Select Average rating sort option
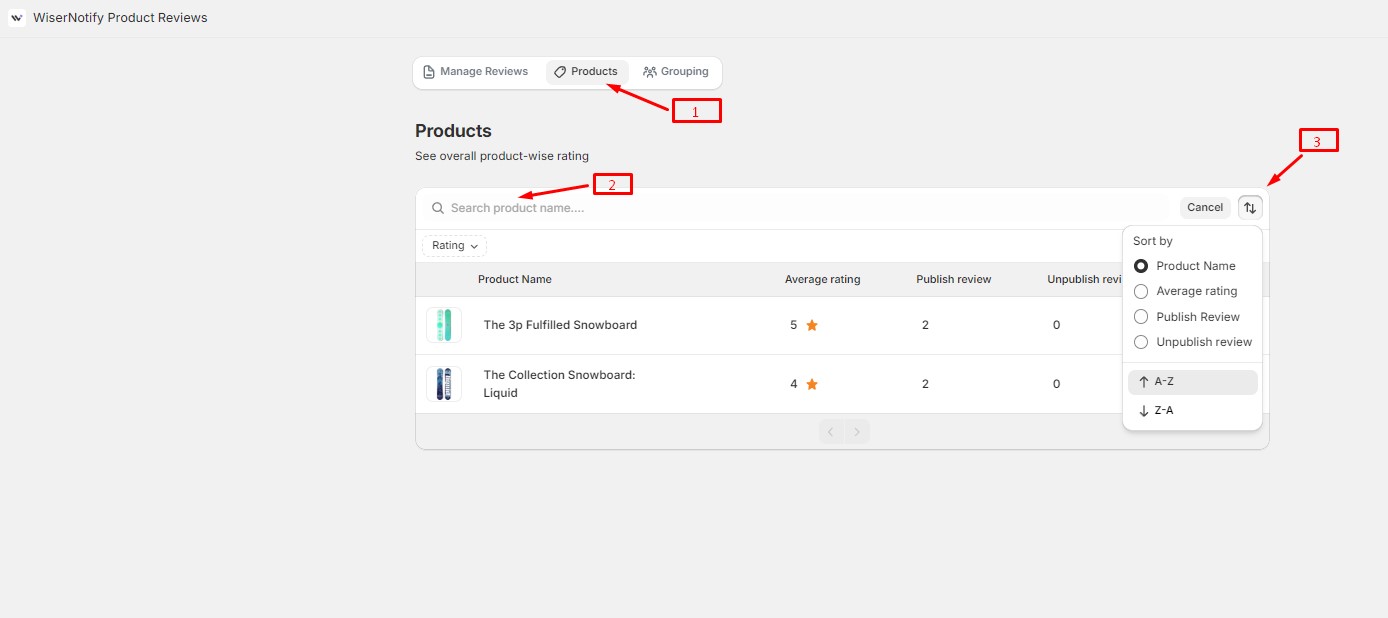 [1141, 291]
